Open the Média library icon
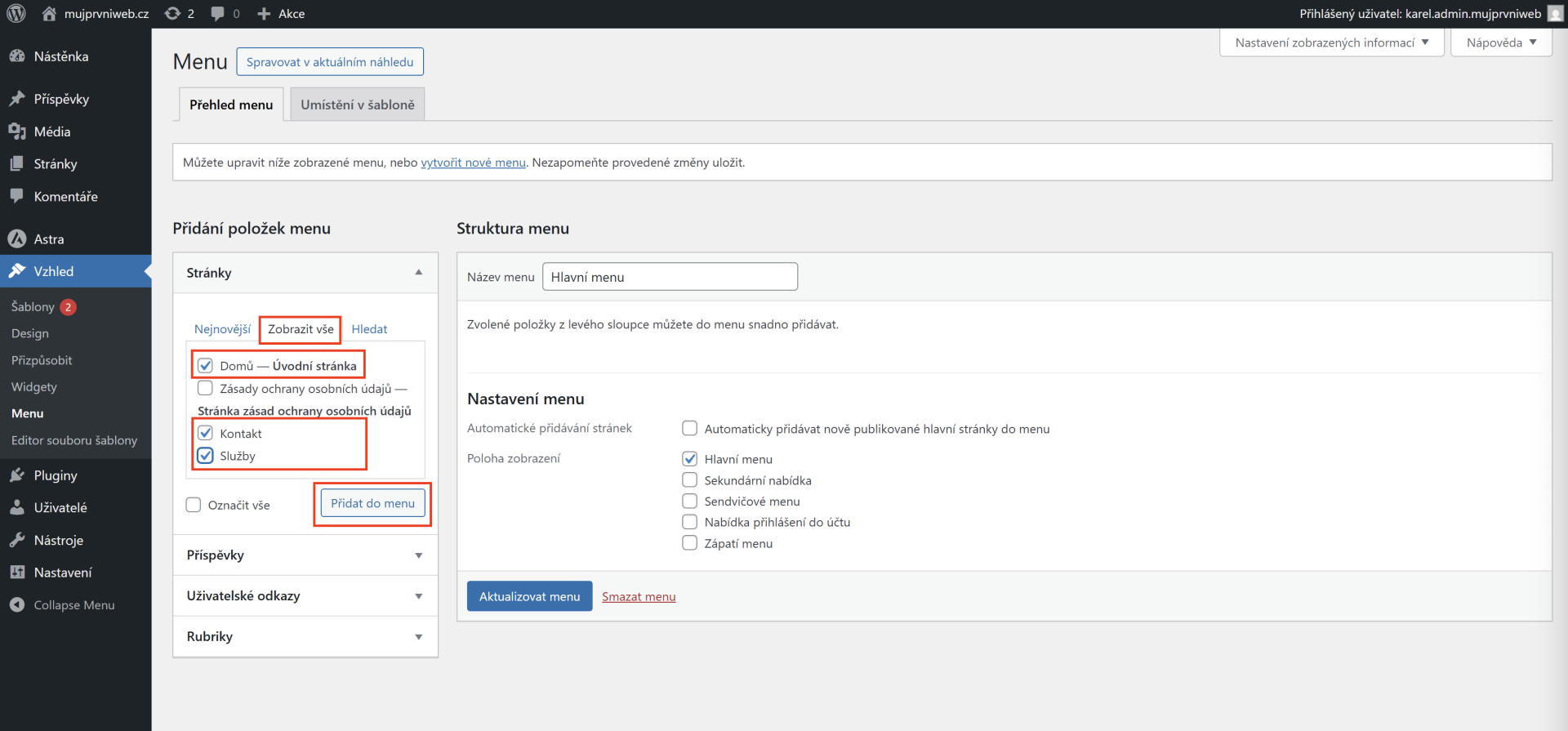 tap(17, 131)
